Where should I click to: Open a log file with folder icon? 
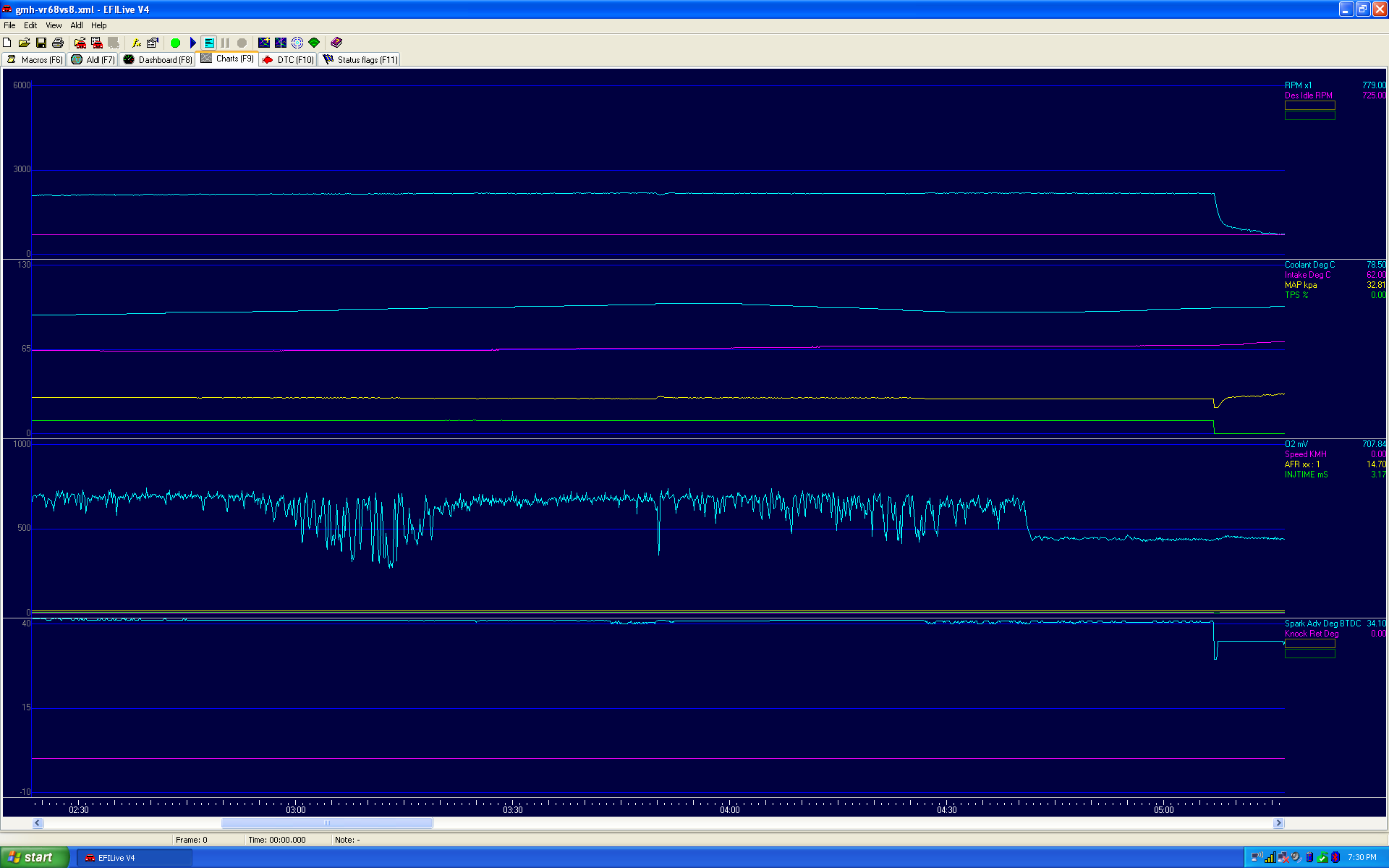[x=24, y=43]
